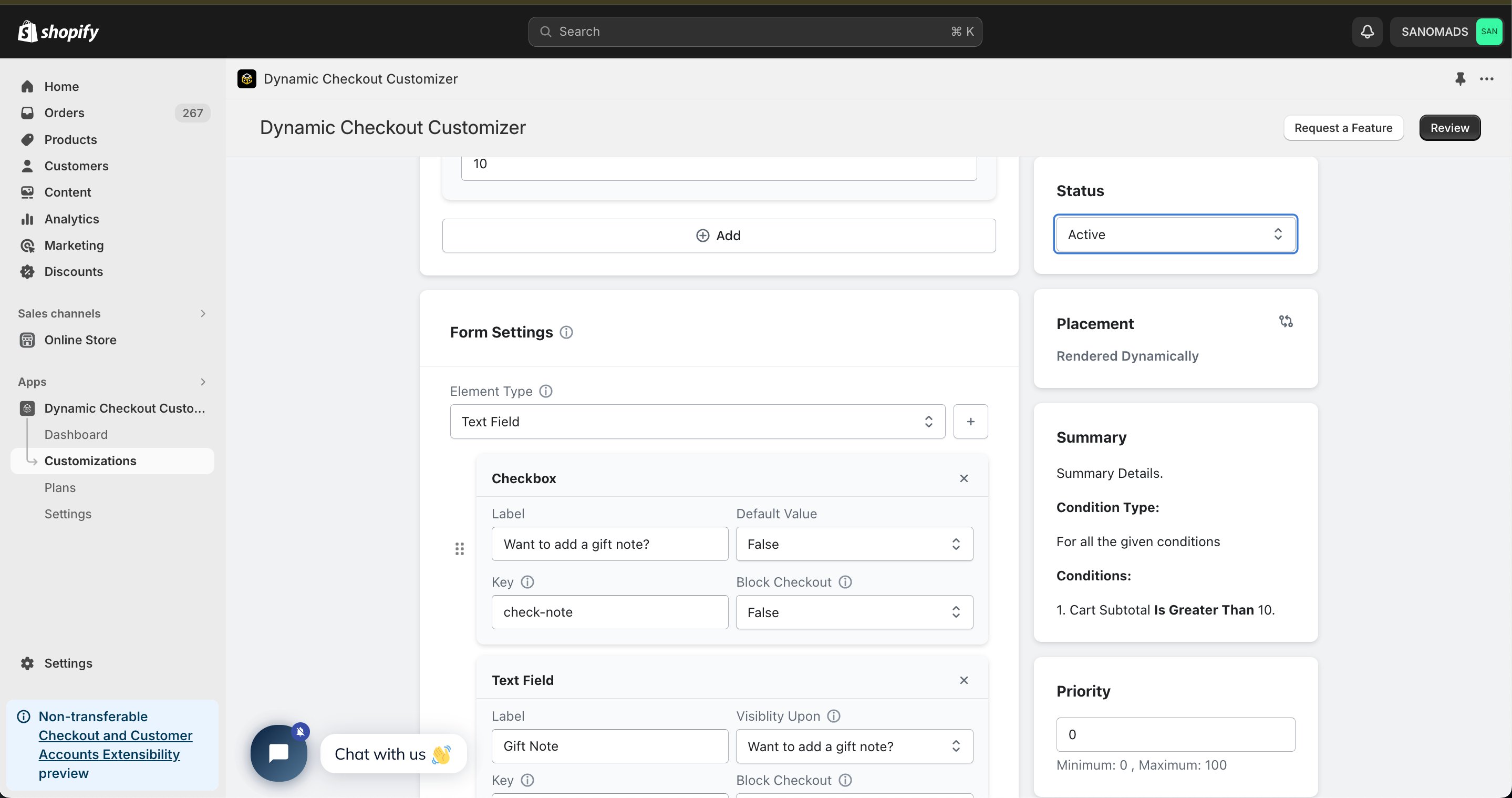Expand the Apps section
This screenshot has width=1512, height=798.
112,382
